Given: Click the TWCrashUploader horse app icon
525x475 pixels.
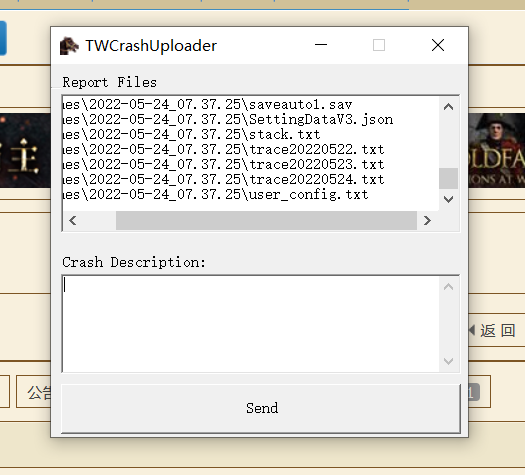Looking at the screenshot, I should pos(69,46).
